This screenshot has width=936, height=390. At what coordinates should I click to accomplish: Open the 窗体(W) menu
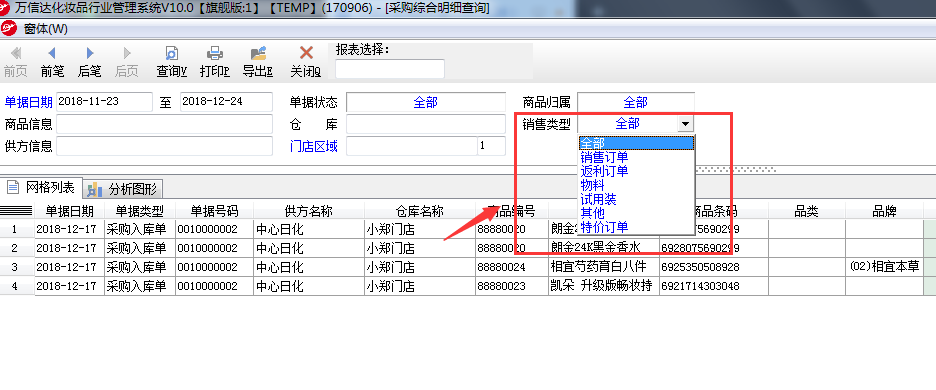click(x=45, y=28)
